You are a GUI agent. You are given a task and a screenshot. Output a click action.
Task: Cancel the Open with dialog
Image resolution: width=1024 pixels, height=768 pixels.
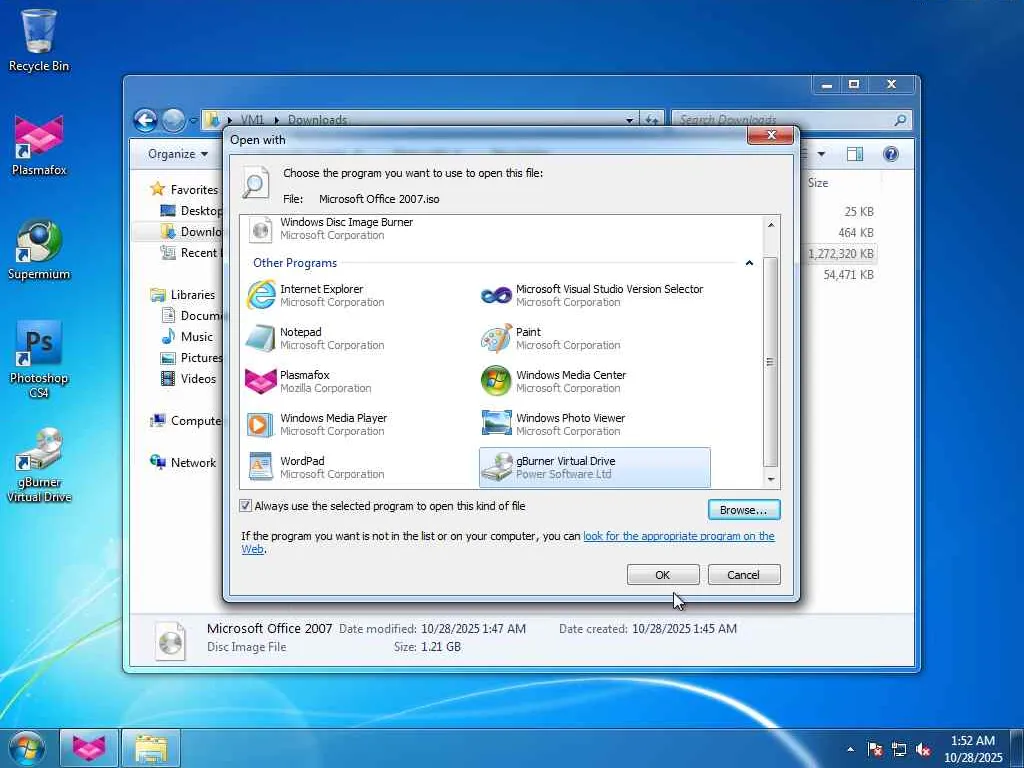point(744,575)
